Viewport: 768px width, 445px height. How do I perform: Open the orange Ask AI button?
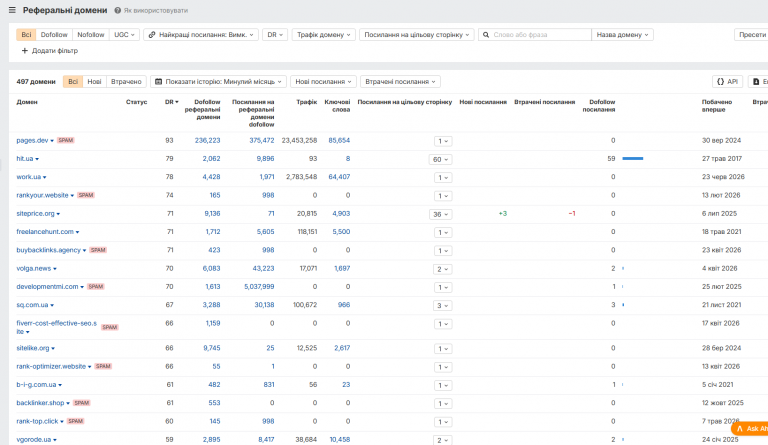(750, 428)
